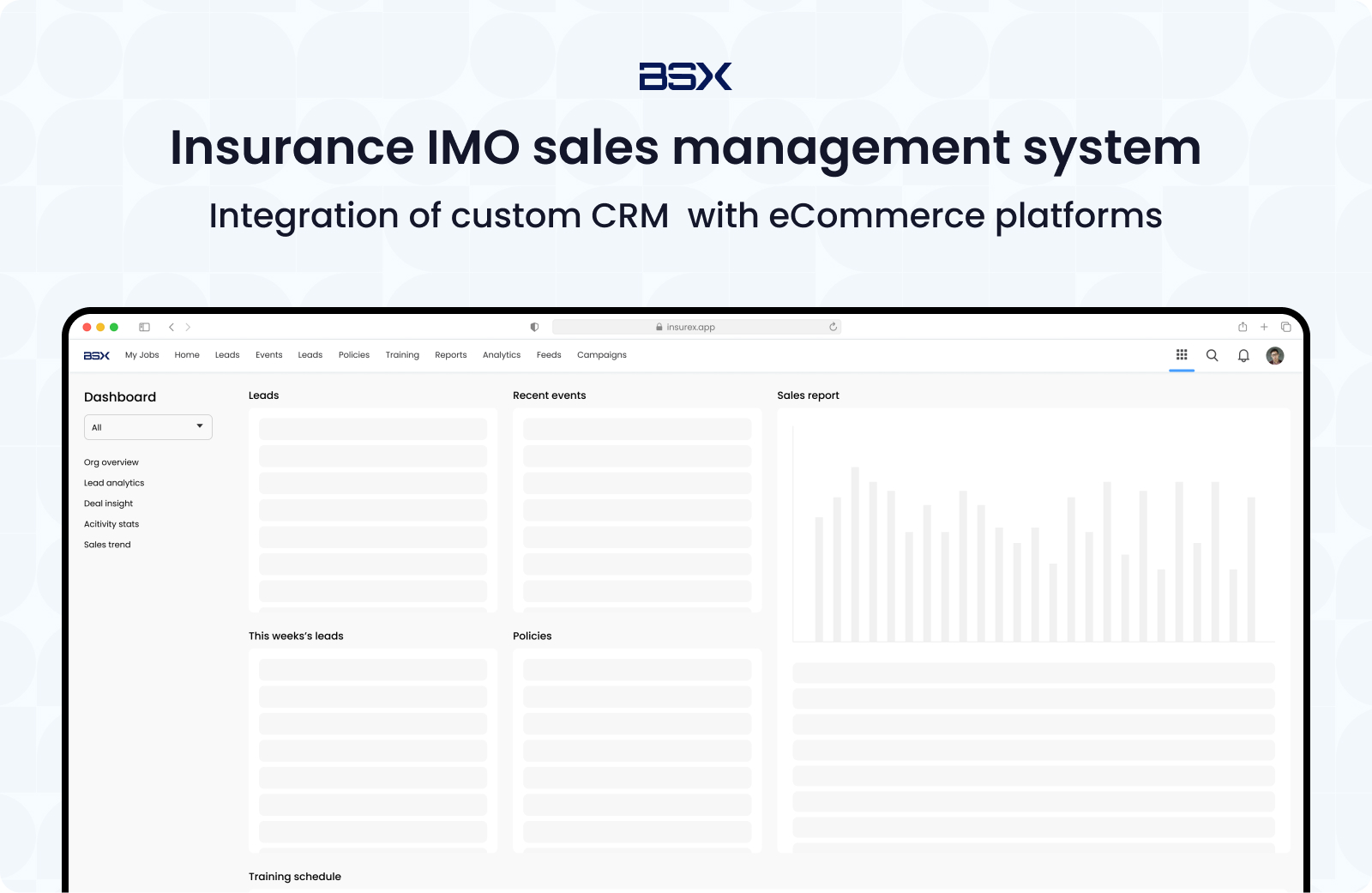Screen dimensions: 1372x893
Task: Open Lead analytics in the sidebar
Action: coord(114,483)
